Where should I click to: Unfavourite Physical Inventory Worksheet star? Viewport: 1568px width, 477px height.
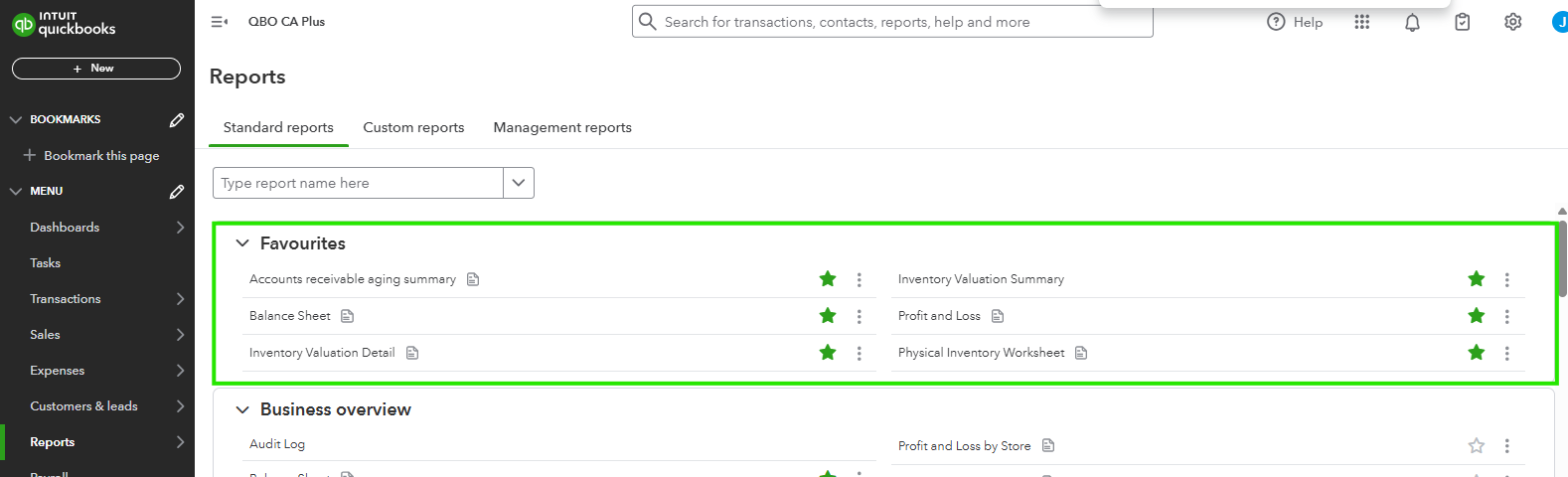tap(1477, 353)
